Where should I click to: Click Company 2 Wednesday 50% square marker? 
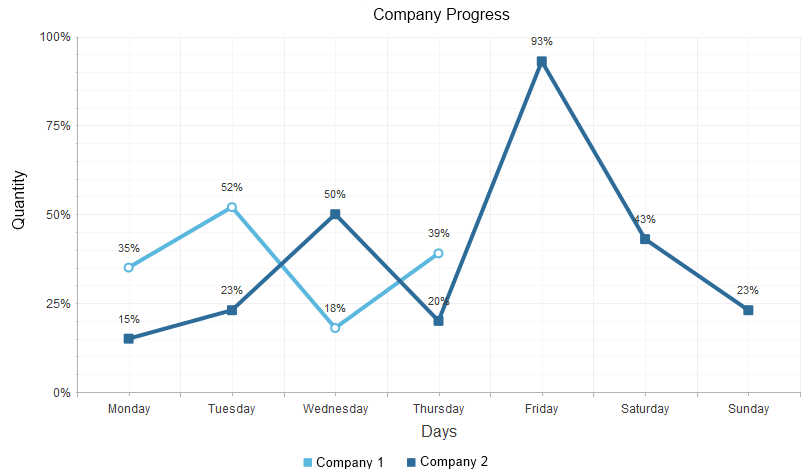click(335, 214)
